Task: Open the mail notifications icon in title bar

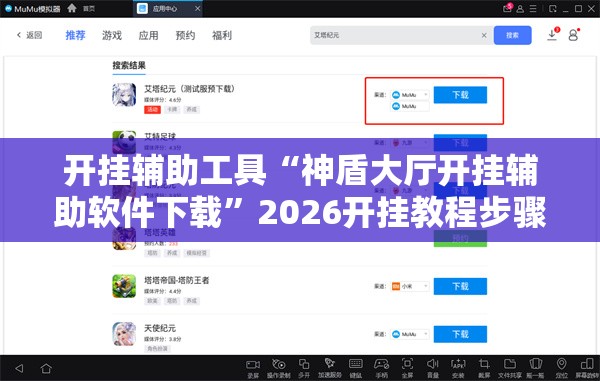Action: (507, 8)
